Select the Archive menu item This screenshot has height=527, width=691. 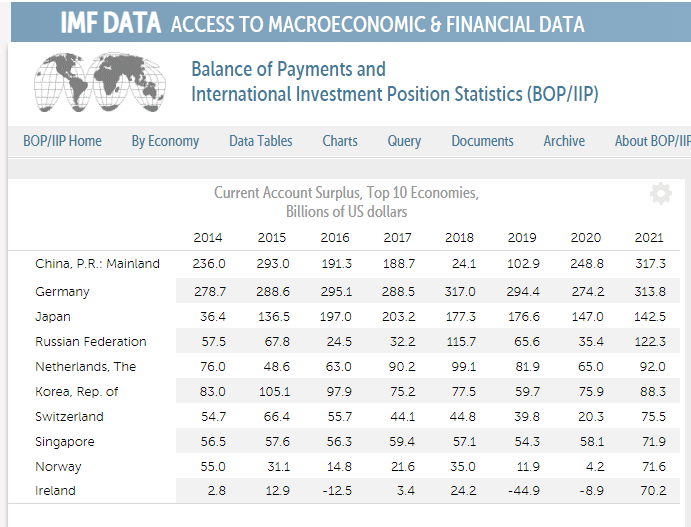coord(564,141)
